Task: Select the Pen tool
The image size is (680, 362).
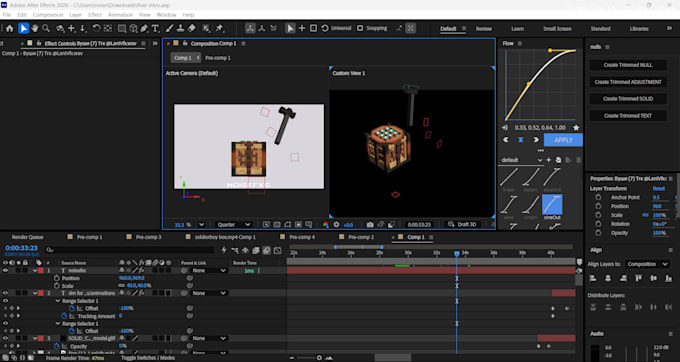Action: 144,29
